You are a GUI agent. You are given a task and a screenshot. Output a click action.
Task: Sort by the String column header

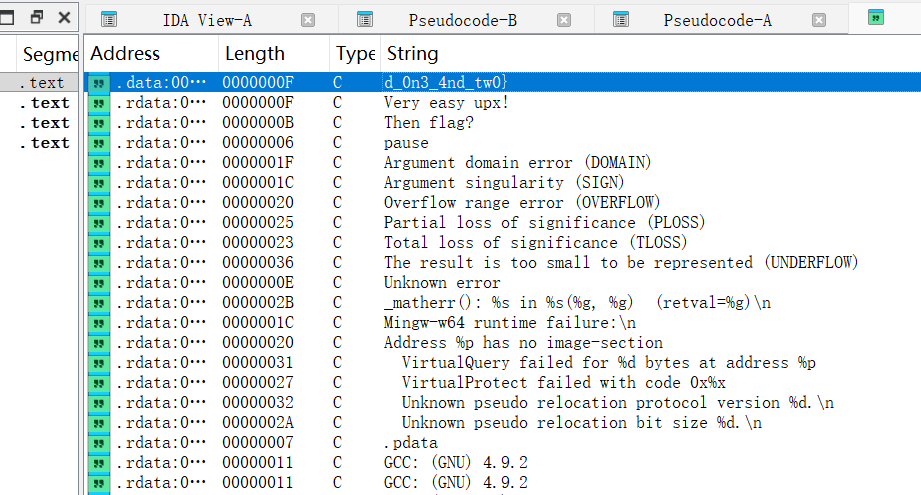click(x=412, y=54)
